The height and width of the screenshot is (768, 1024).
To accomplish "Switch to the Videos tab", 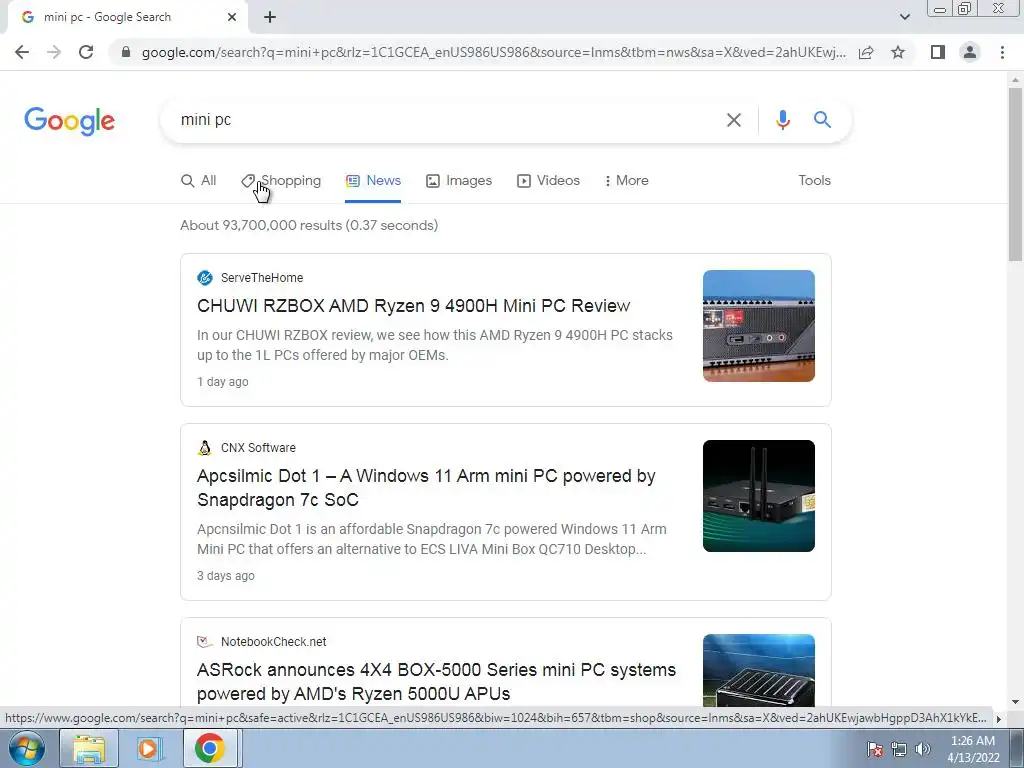I will click(549, 181).
